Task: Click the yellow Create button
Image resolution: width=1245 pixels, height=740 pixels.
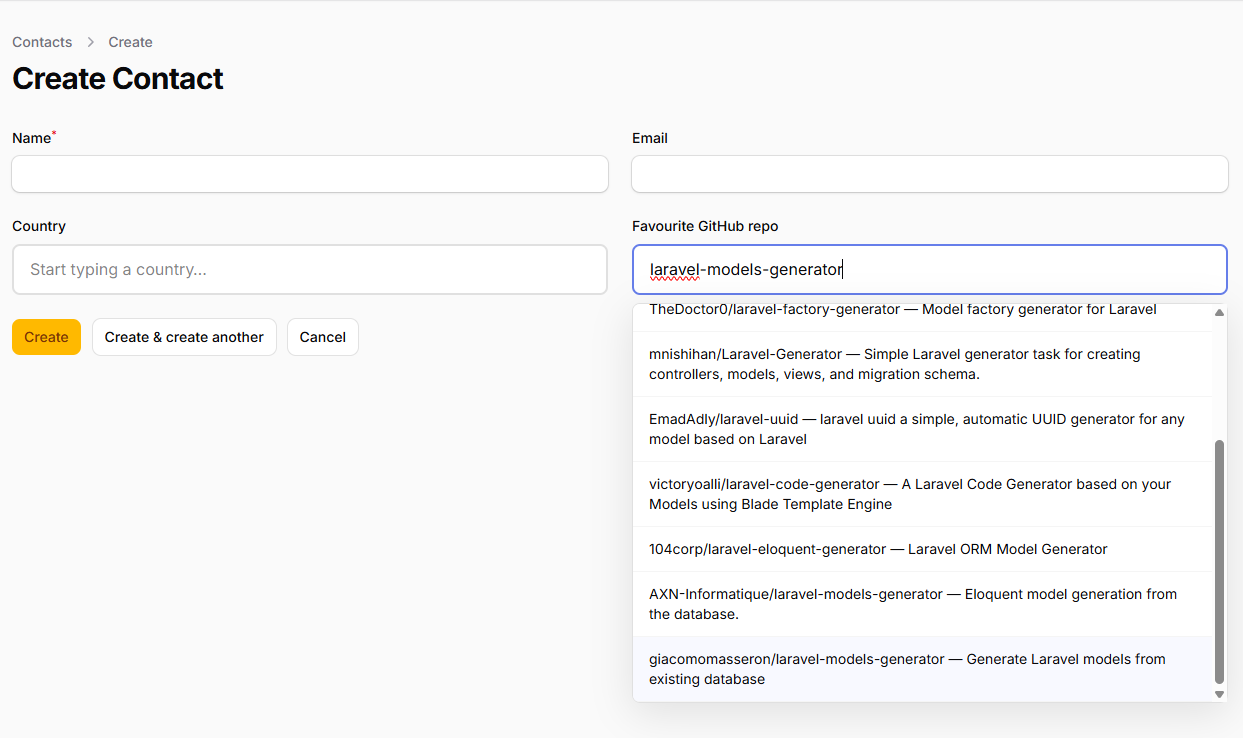Action: click(x=46, y=337)
